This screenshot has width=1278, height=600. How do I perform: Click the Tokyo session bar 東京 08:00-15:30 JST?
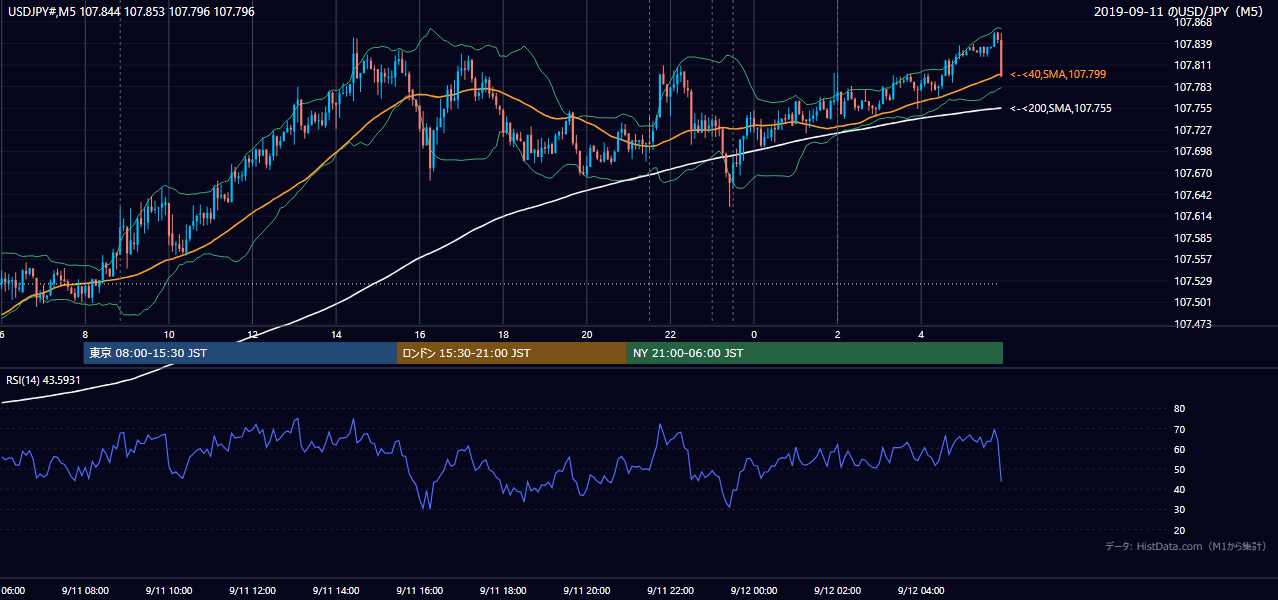click(240, 353)
